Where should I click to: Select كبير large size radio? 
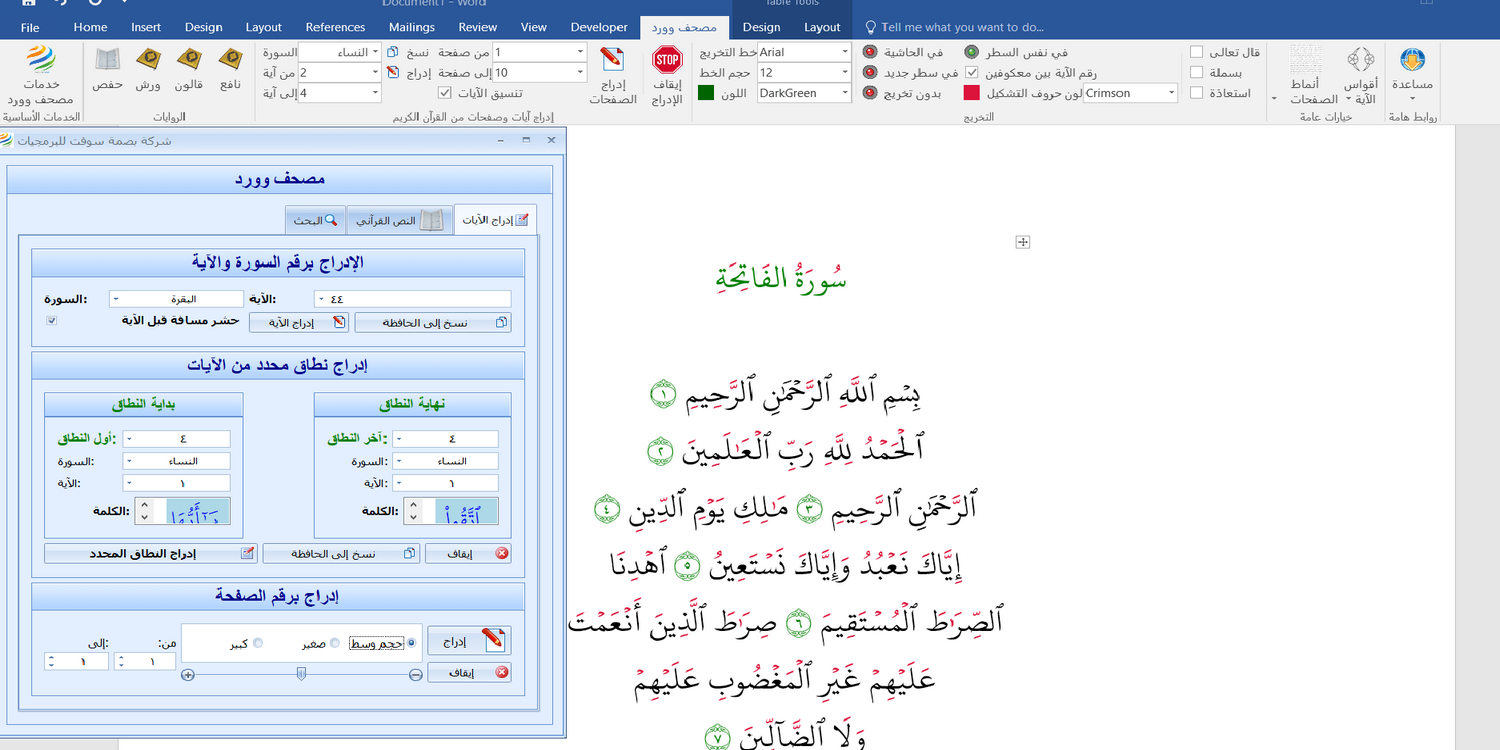point(259,643)
